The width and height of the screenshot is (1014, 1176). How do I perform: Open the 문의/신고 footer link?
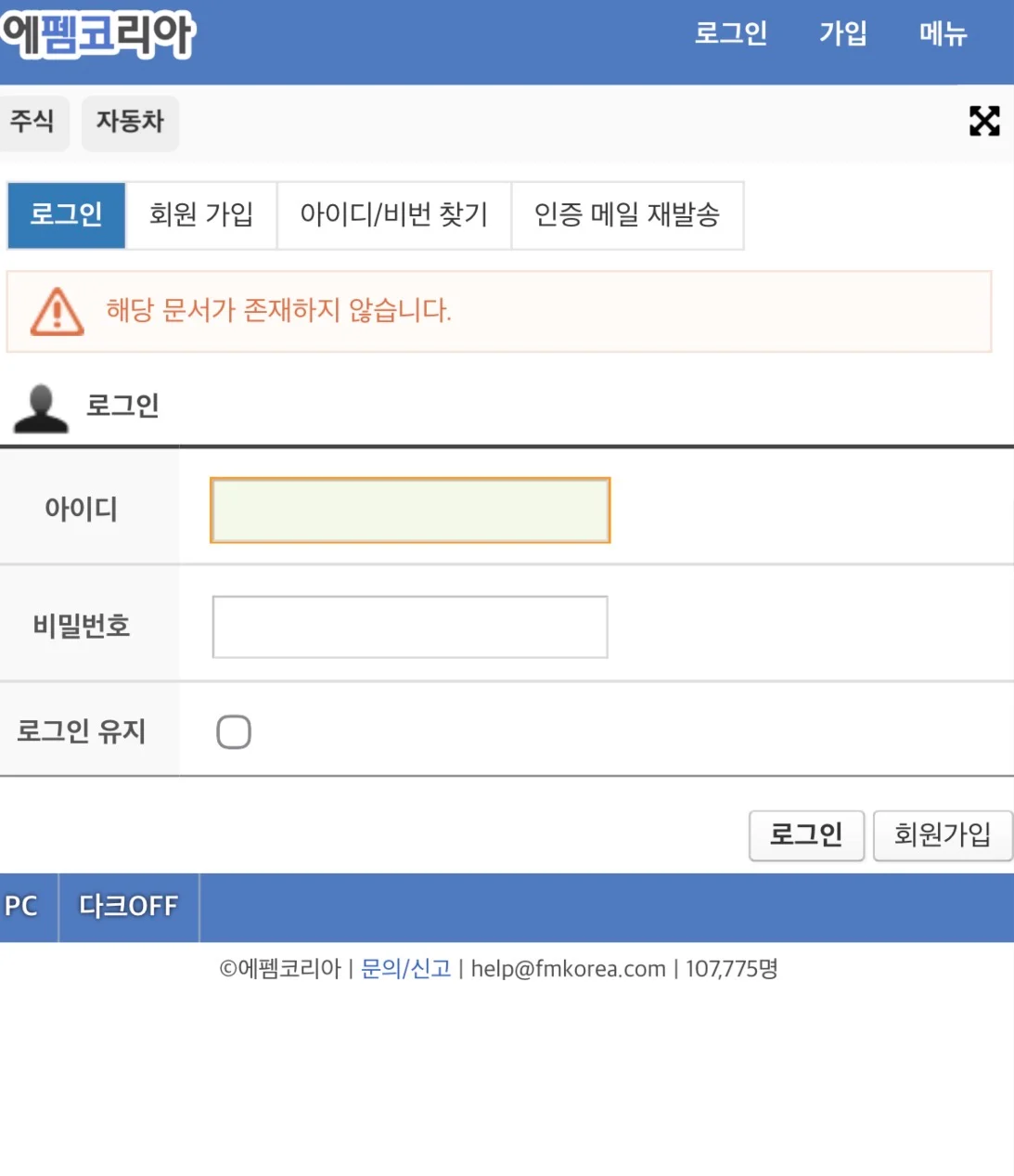(405, 969)
